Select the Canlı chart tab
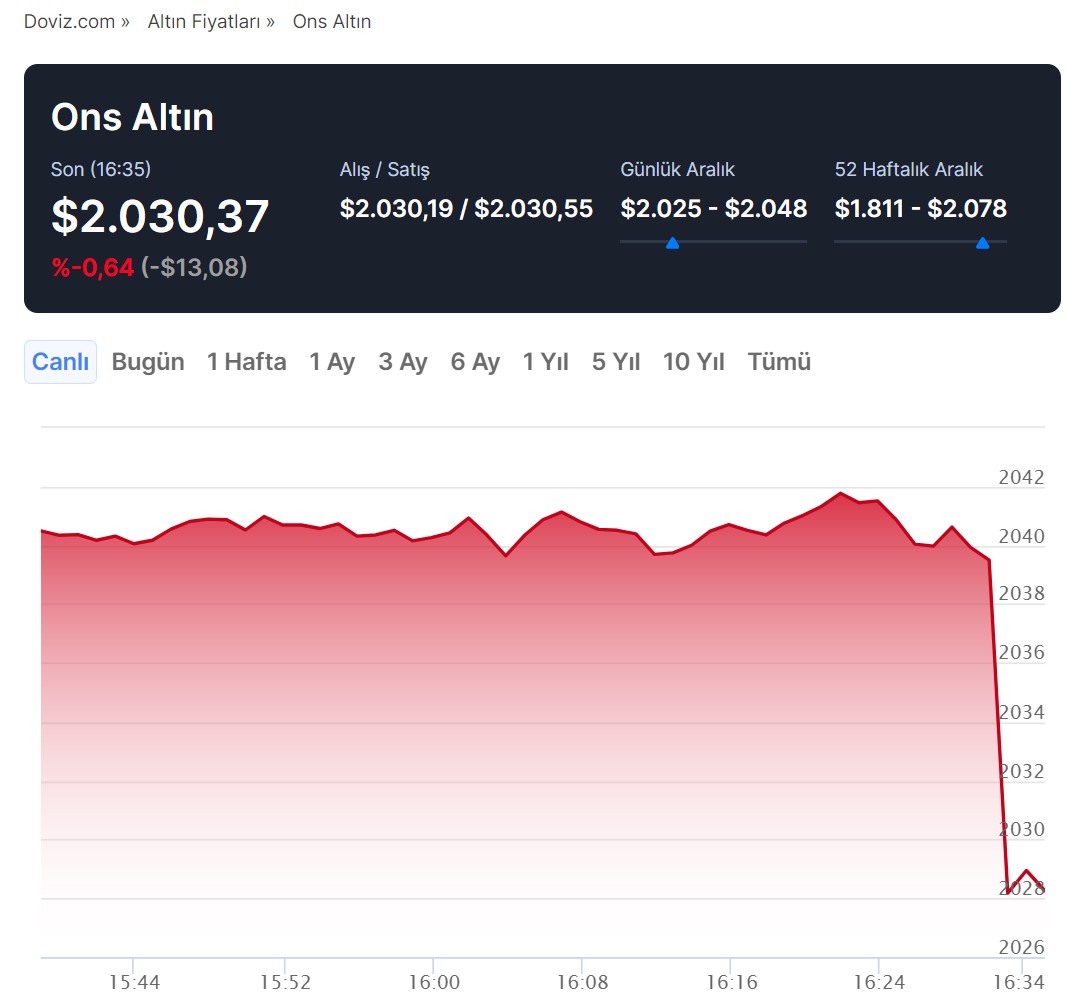Screen dimensions: 1071x1005 [x=60, y=362]
